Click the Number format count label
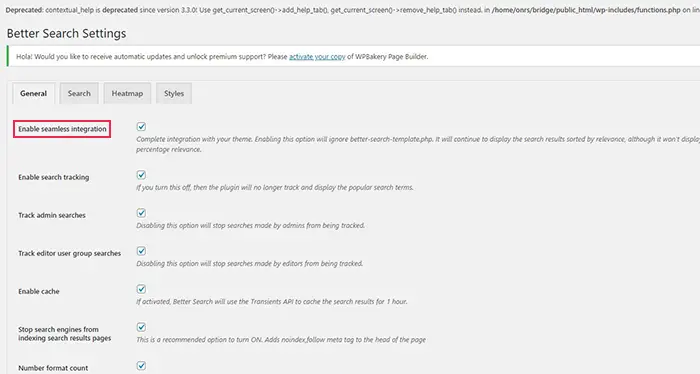The width and height of the screenshot is (700, 374). [x=53, y=368]
